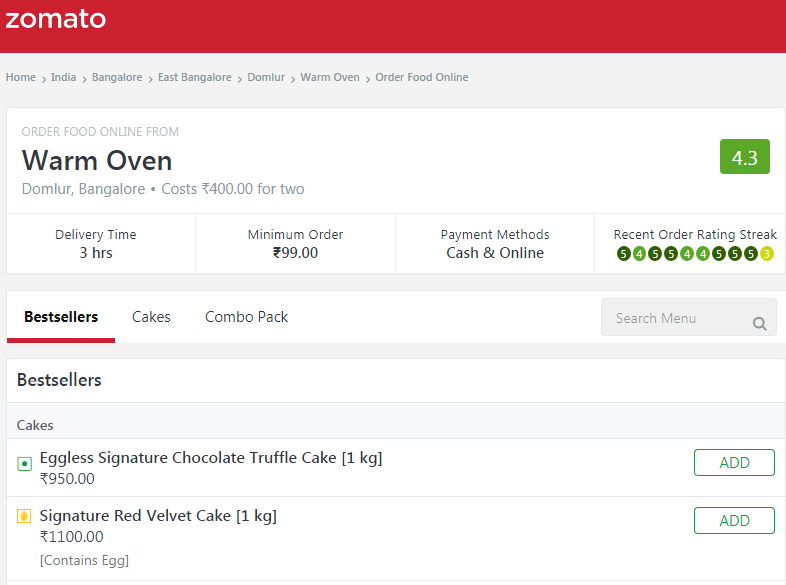The height and width of the screenshot is (585, 786).
Task: Click Order Food Online breadcrumb
Action: tap(422, 77)
